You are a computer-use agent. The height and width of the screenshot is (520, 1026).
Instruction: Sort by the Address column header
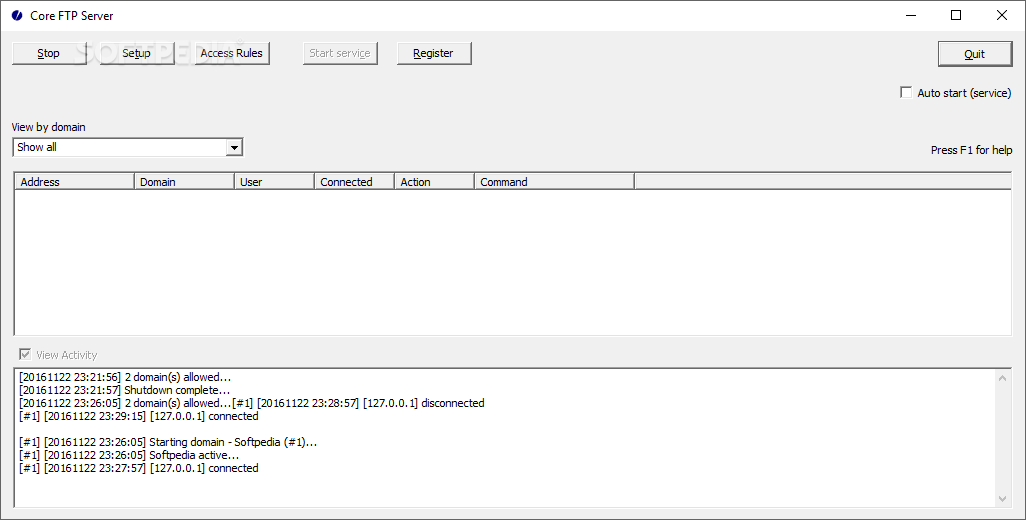74,182
